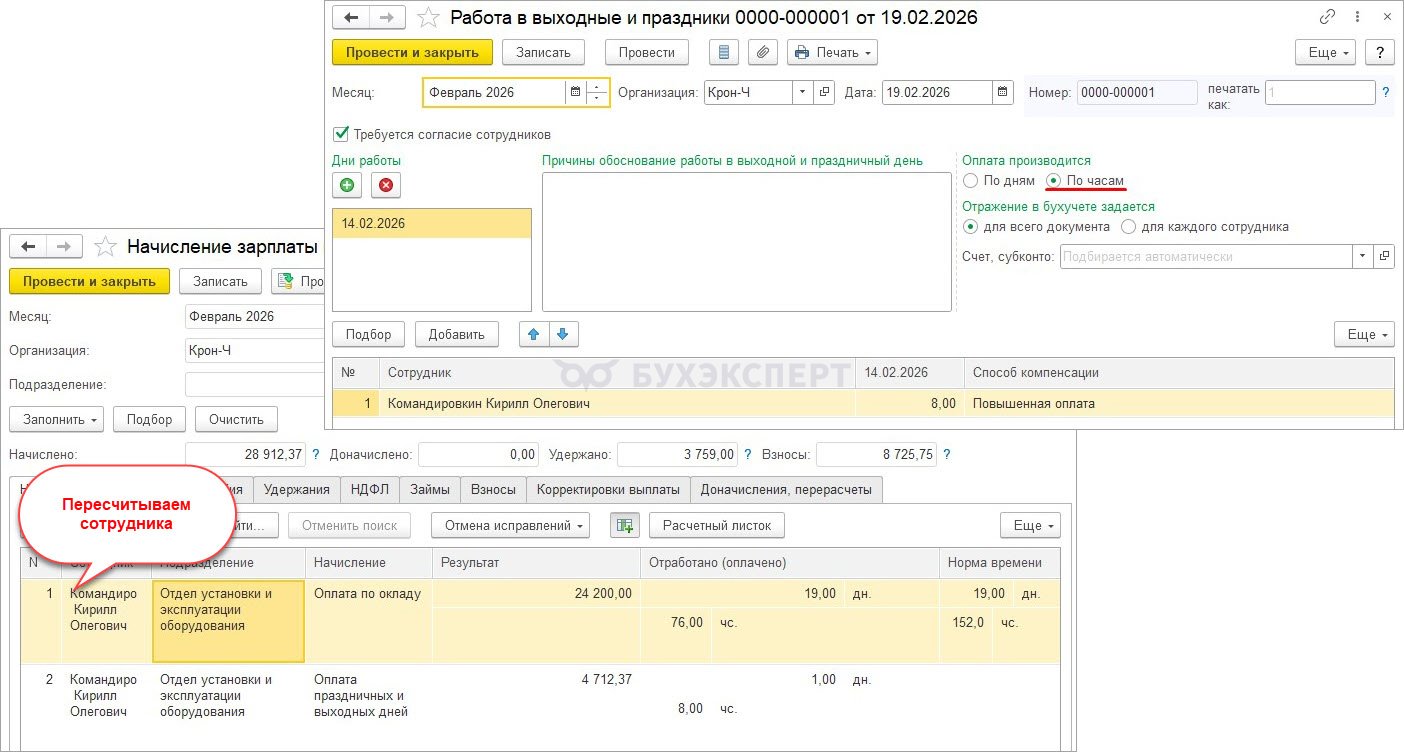Expand the Отмена исправлений dropdown

[x=510, y=525]
